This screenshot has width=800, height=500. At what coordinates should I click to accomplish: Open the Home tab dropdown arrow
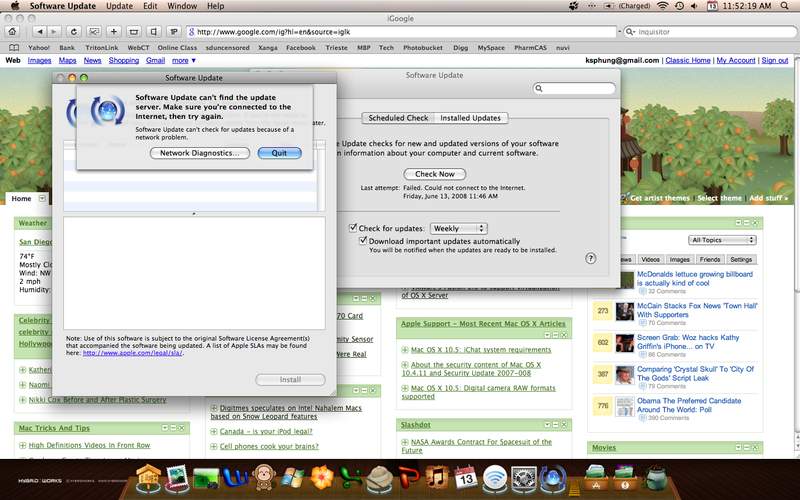point(42,198)
